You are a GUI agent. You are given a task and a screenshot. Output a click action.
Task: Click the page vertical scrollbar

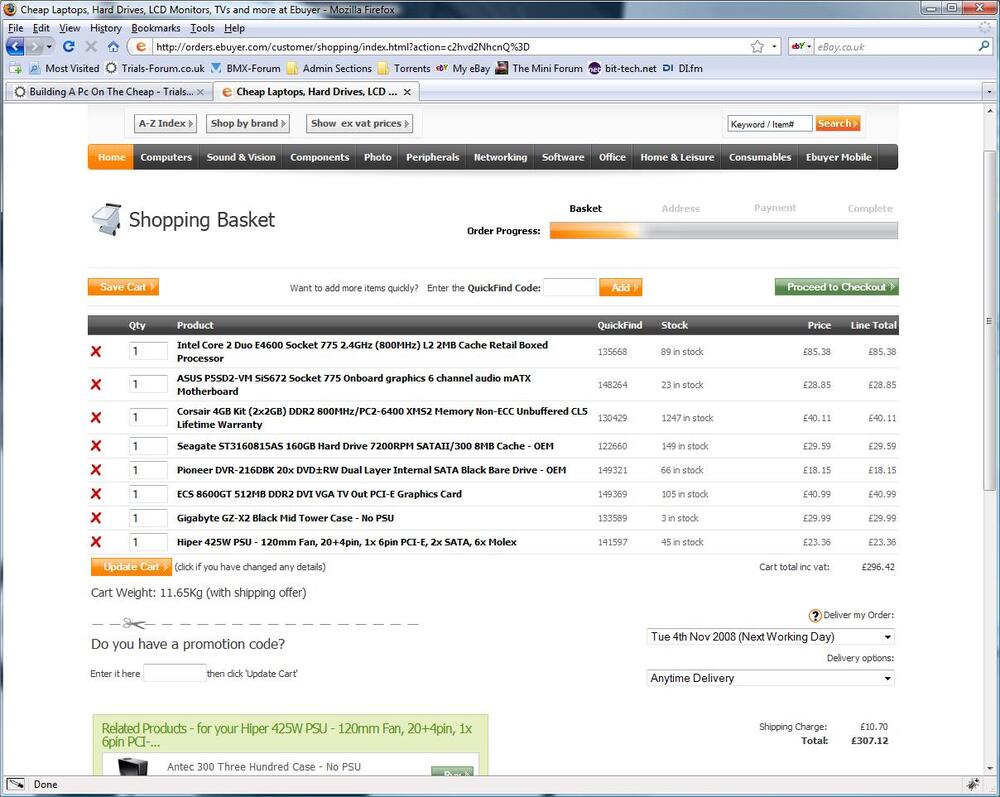(989, 321)
